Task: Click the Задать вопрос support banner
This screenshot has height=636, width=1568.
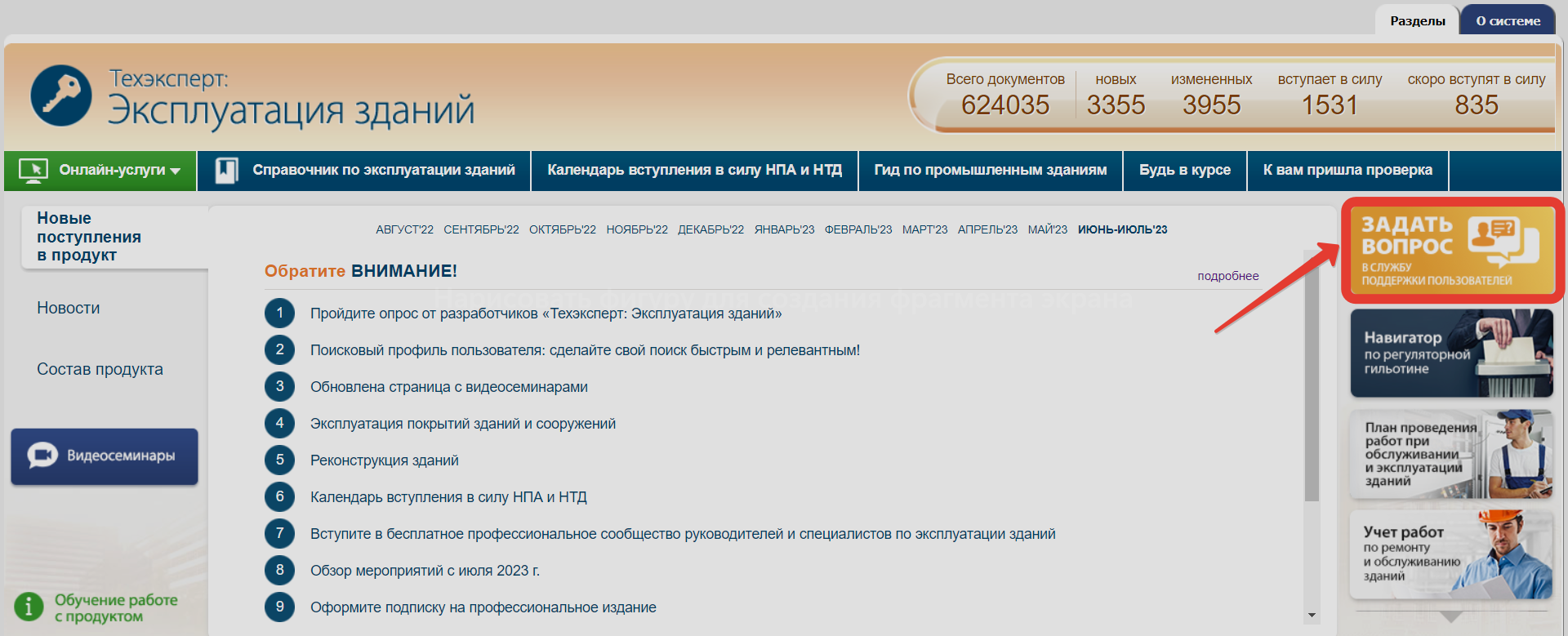Action: pyautogui.click(x=1452, y=250)
